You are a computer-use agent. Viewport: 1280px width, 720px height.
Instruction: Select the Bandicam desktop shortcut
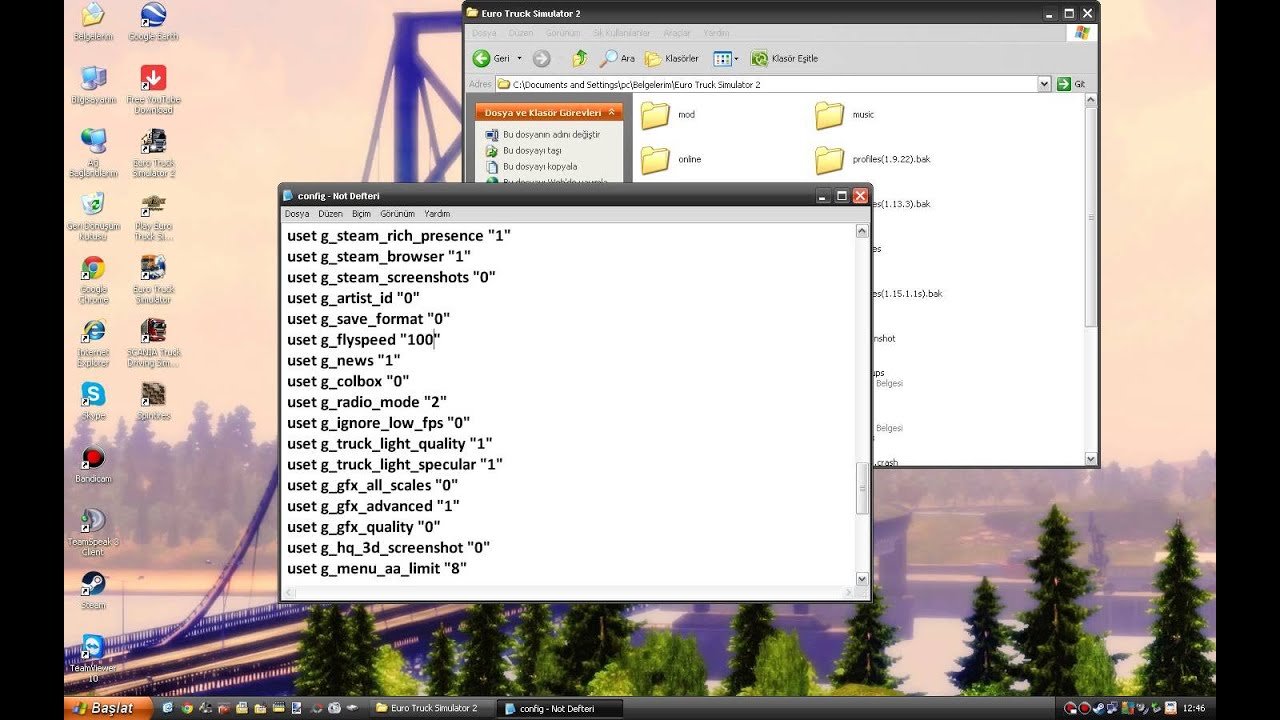[x=93, y=465]
